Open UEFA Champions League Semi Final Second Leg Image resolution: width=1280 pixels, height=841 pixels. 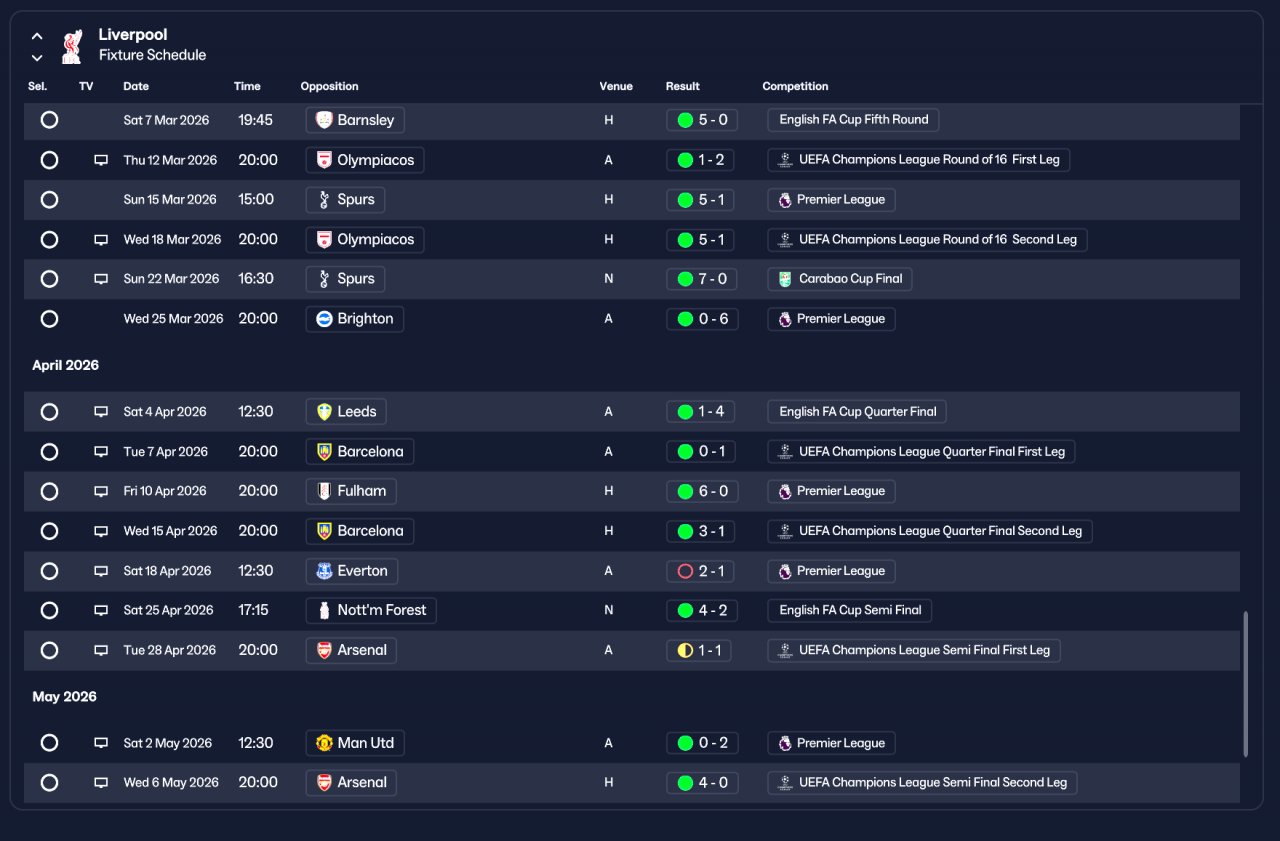[x=922, y=783]
